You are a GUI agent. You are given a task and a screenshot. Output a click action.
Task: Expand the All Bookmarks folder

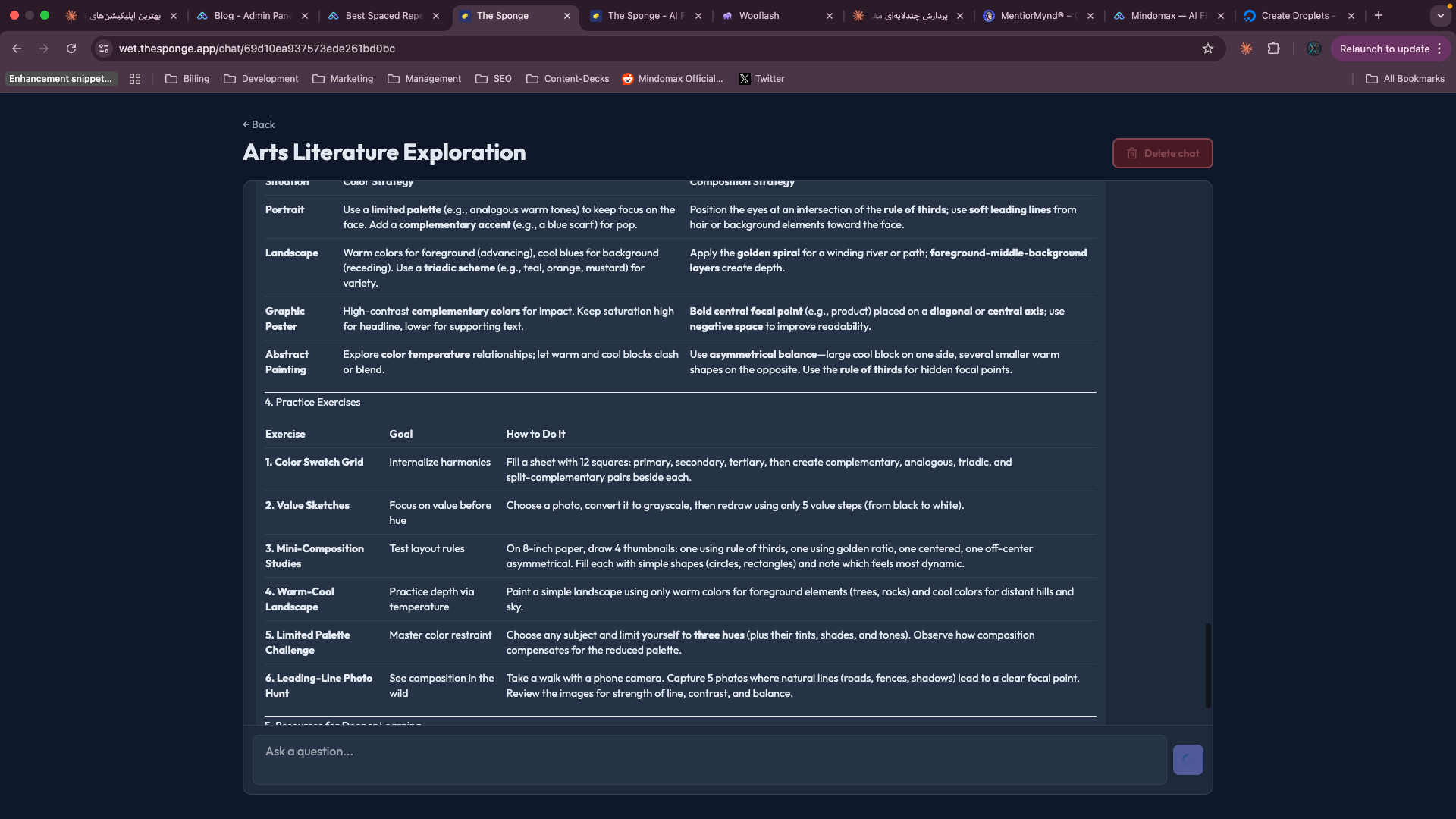pyautogui.click(x=1405, y=79)
